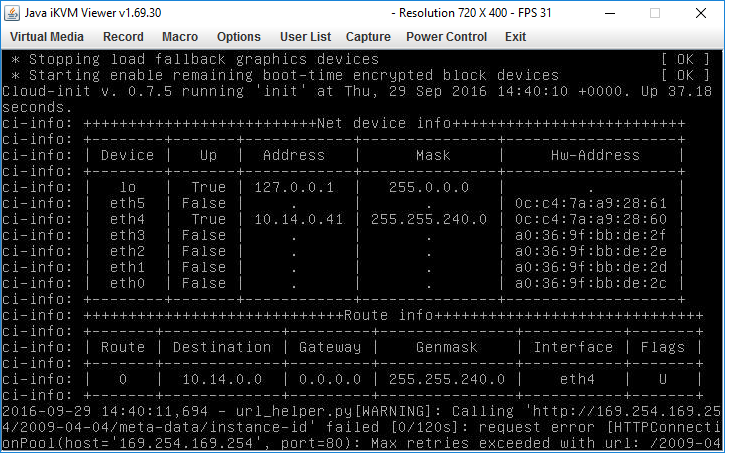
Task: Click the eth5 device name
Action: [x=127, y=203]
